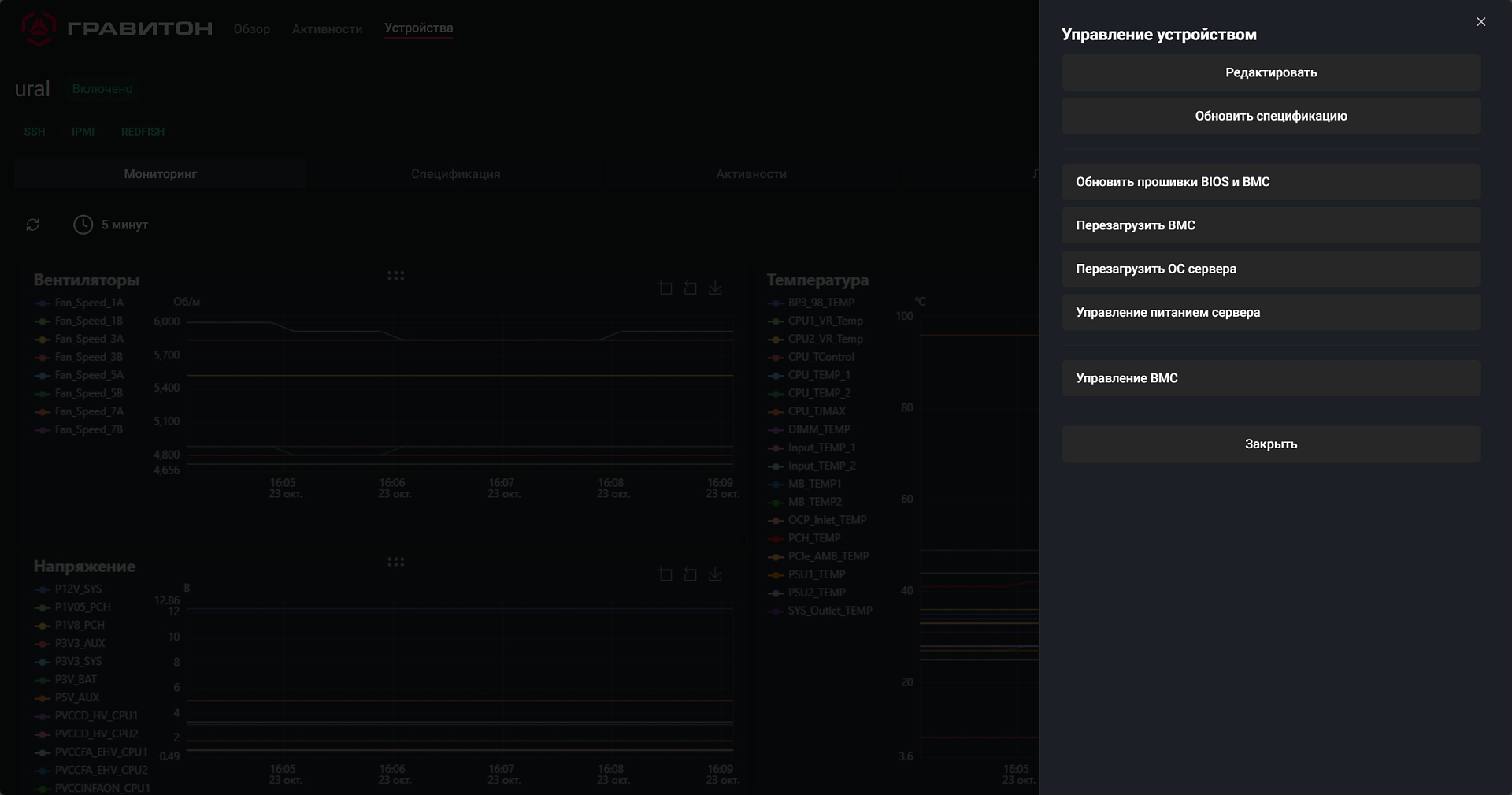This screenshot has width=1512, height=795.
Task: Click the Закрыть button
Action: 1270,444
